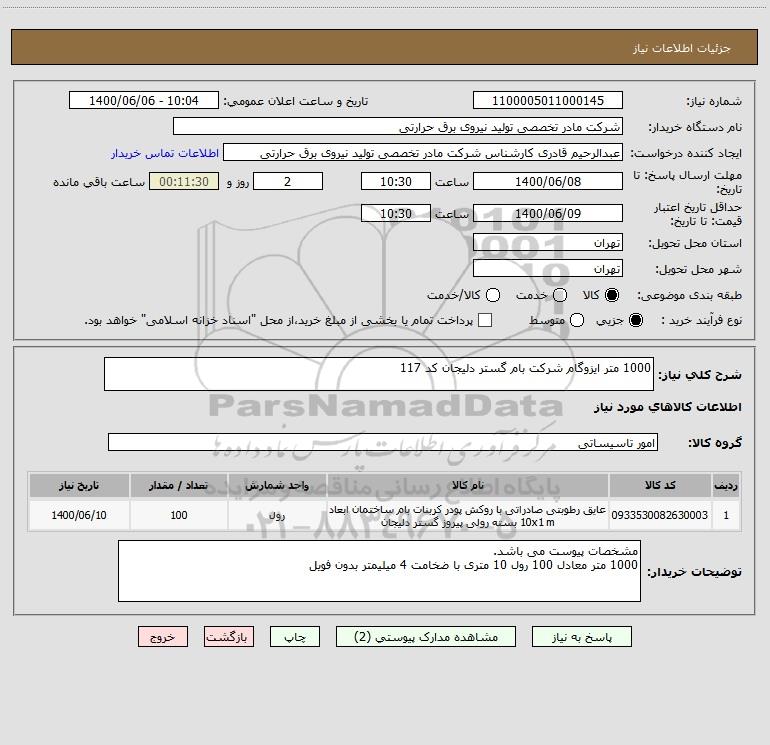Click the گروه کالا field امور تاسیساتی
This screenshot has width=770, height=745.
click(383, 442)
